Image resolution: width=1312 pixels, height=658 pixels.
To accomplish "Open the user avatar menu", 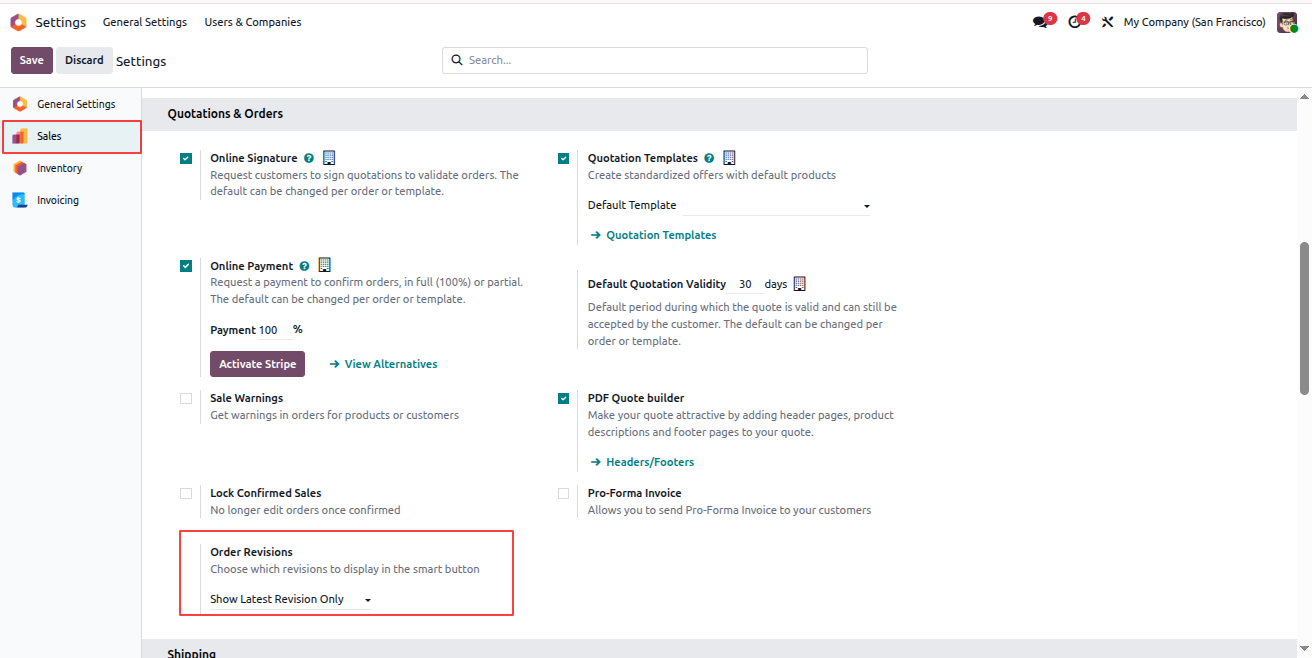I will (x=1287, y=22).
